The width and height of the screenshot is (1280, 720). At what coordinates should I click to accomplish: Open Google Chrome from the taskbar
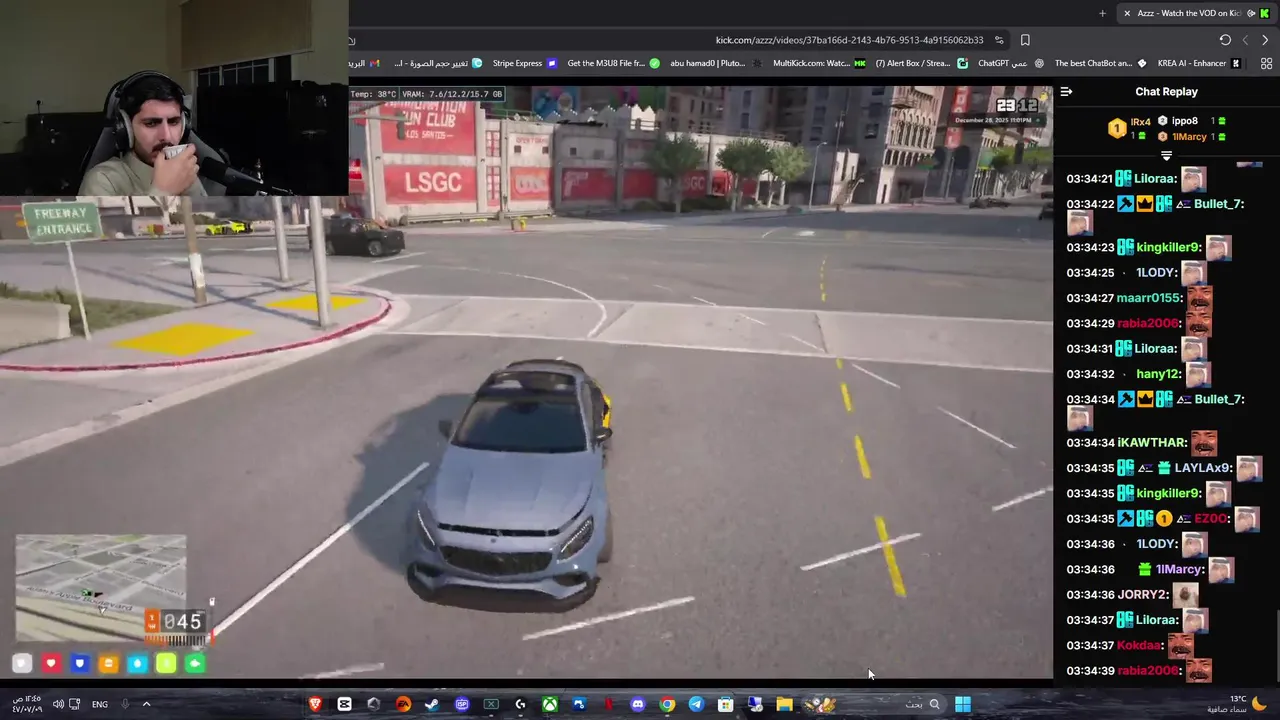click(x=667, y=704)
